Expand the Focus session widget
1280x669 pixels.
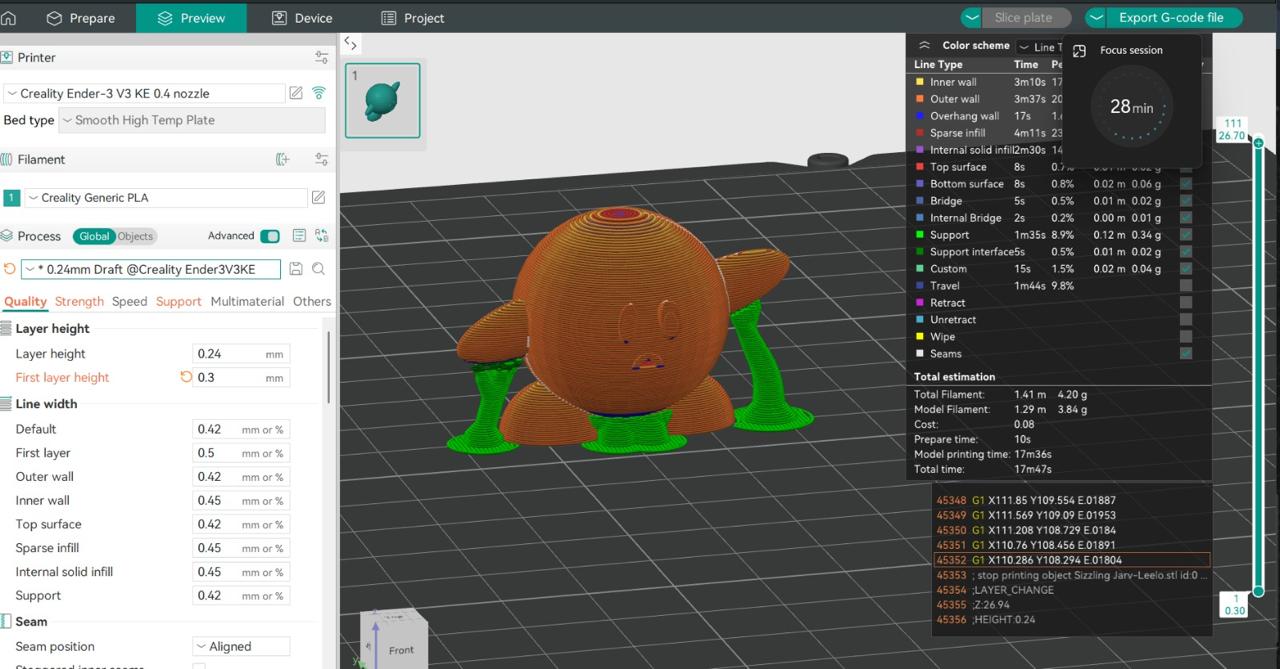click(x=1079, y=51)
